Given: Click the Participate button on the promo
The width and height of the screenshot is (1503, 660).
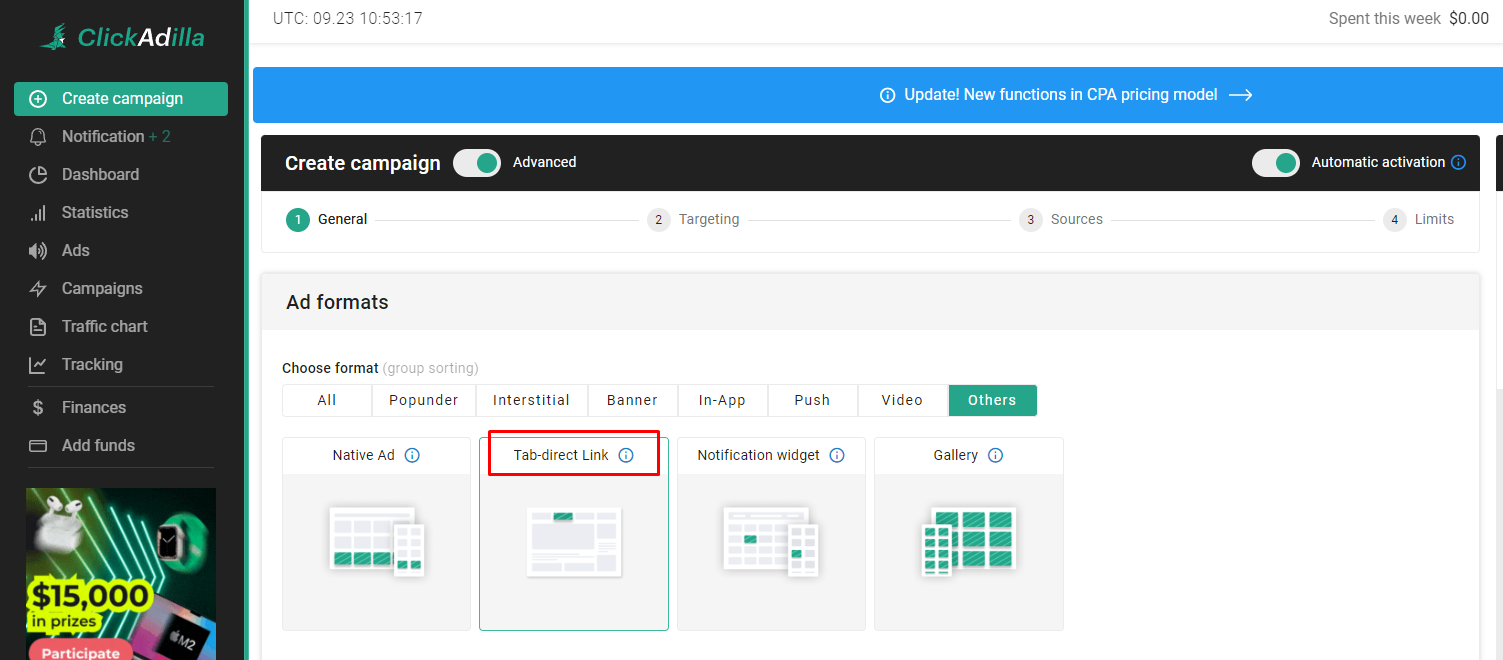Looking at the screenshot, I should click(x=80, y=652).
